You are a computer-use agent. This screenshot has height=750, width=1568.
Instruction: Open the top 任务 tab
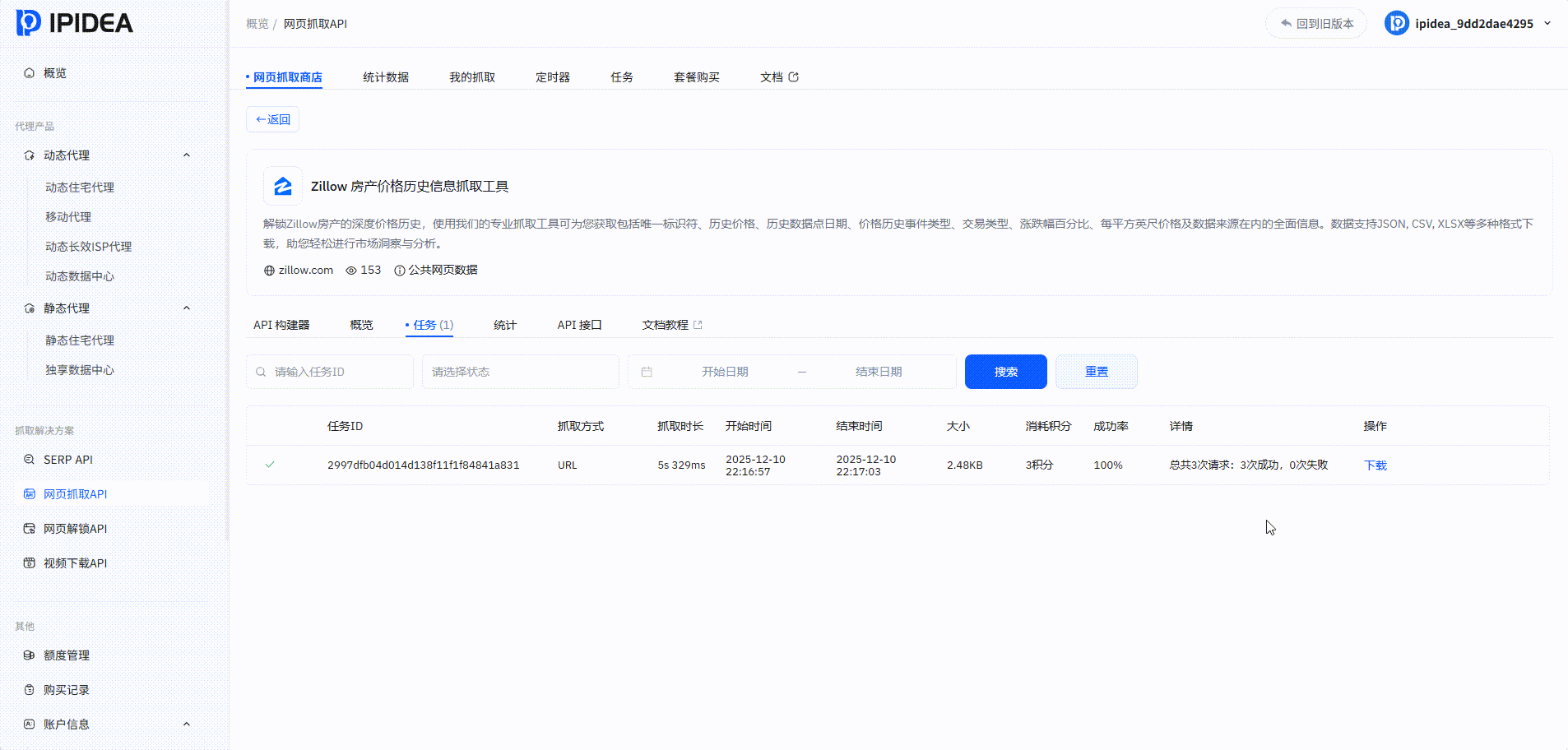[622, 77]
